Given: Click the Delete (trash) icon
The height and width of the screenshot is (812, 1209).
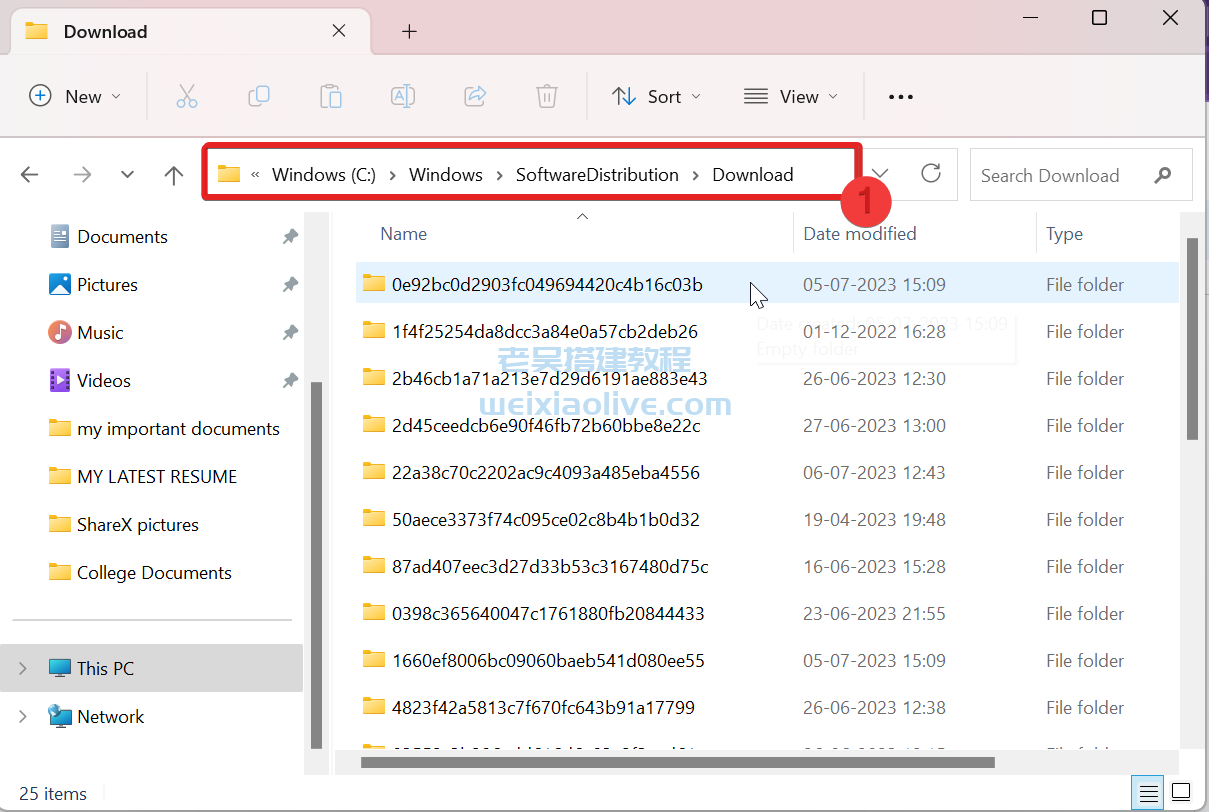Looking at the screenshot, I should [546, 96].
